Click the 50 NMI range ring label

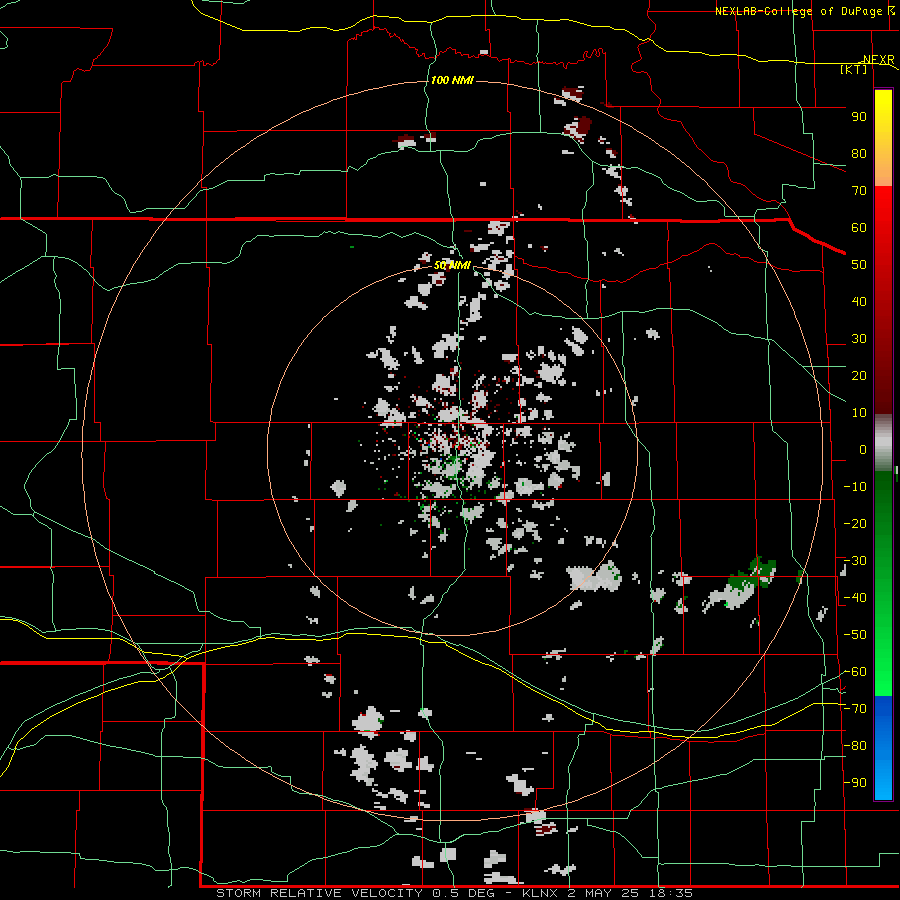click(x=452, y=265)
